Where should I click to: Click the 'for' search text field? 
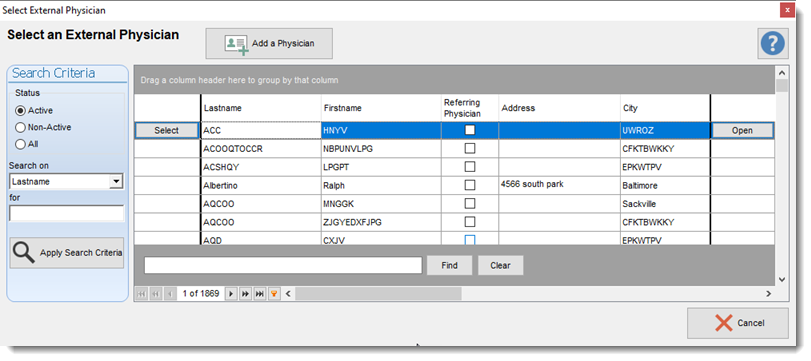(67, 213)
